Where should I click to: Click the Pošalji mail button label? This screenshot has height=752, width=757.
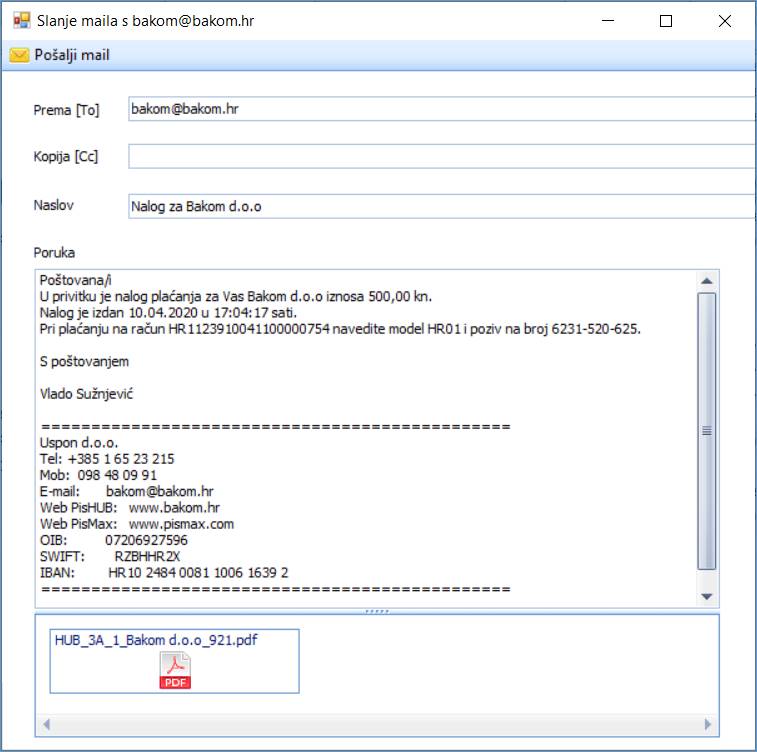pyautogui.click(x=72, y=55)
